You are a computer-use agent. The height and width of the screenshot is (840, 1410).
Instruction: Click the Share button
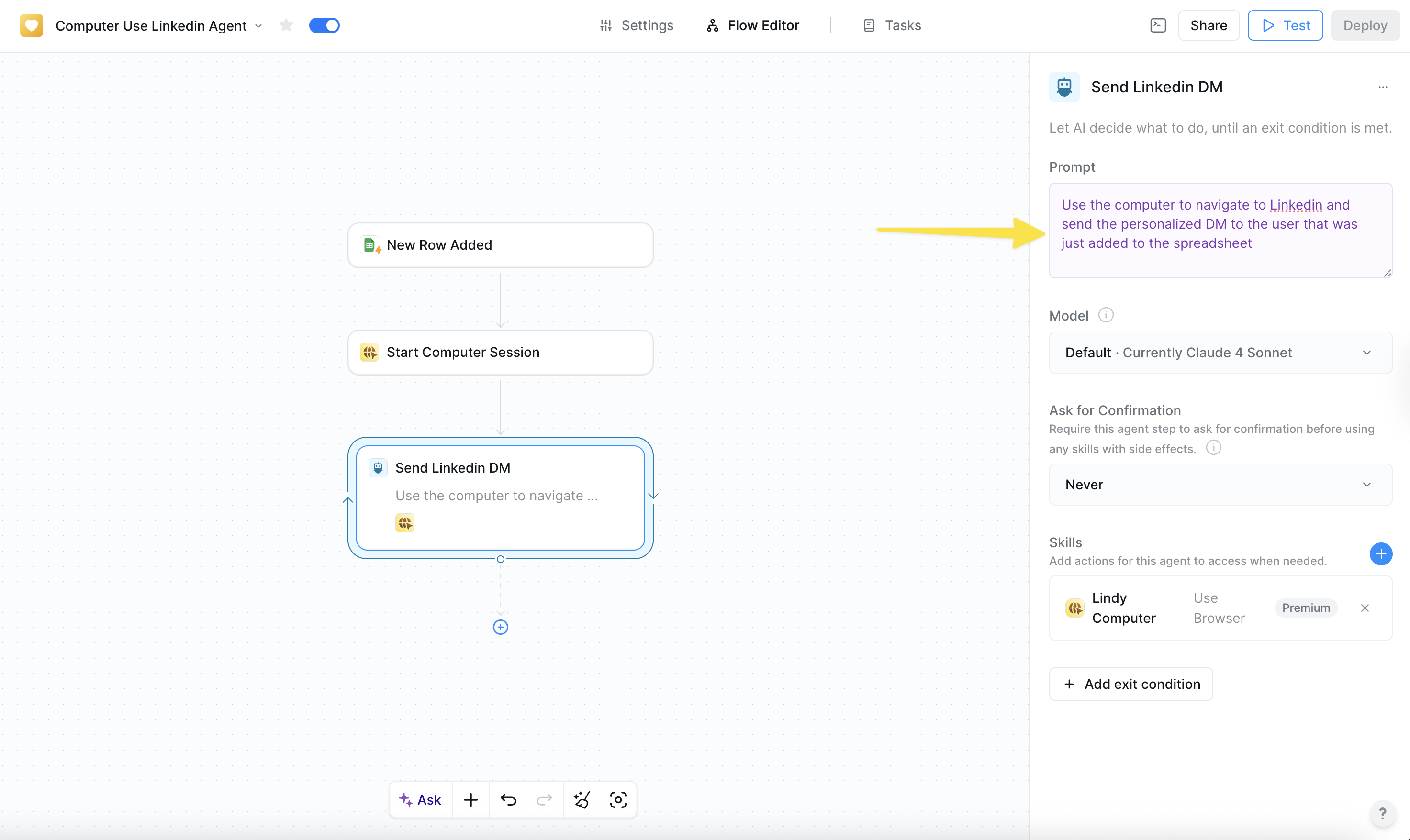(x=1209, y=25)
